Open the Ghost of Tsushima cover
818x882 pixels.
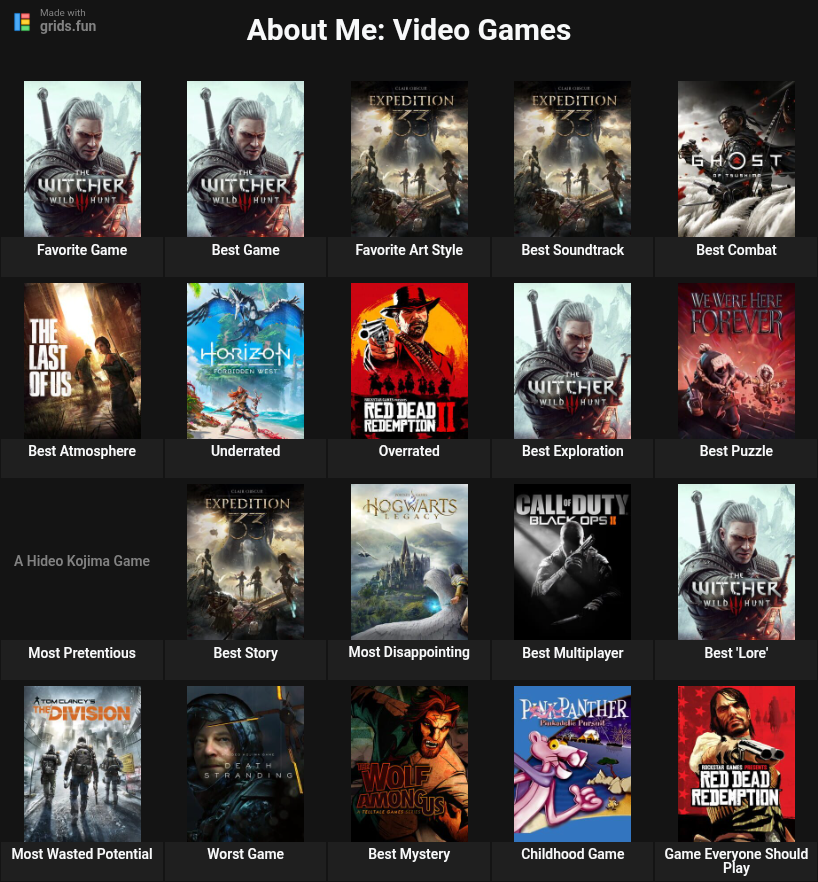pyautogui.click(x=736, y=159)
